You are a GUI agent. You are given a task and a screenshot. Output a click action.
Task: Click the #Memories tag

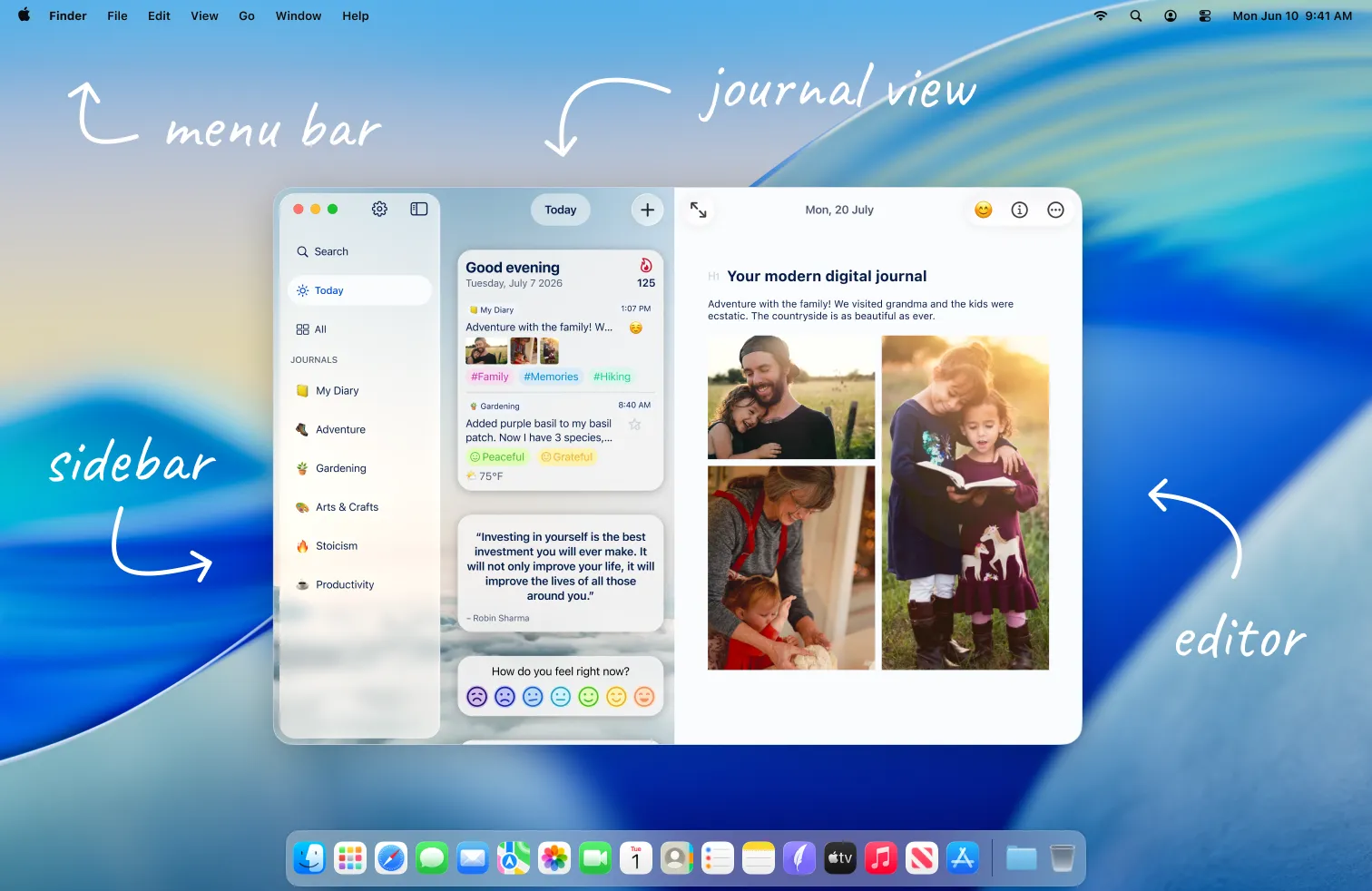click(550, 377)
